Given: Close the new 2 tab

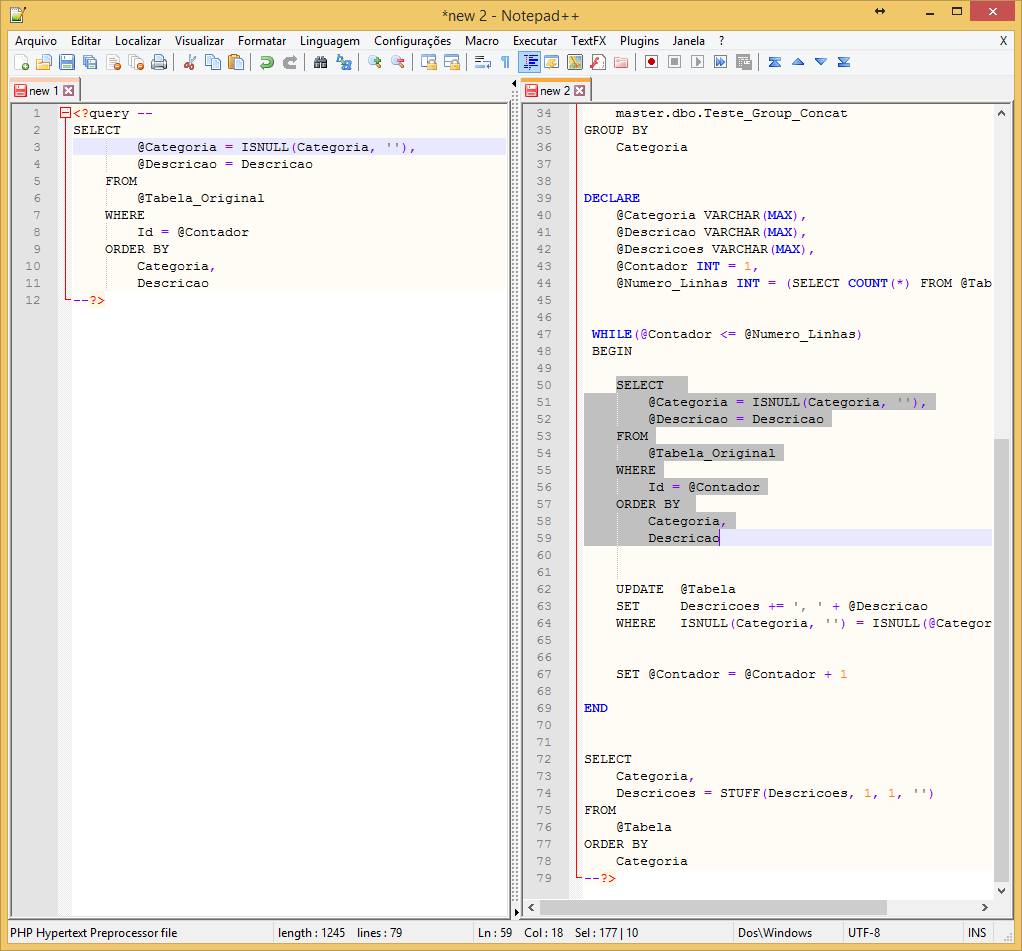Looking at the screenshot, I should (579, 91).
